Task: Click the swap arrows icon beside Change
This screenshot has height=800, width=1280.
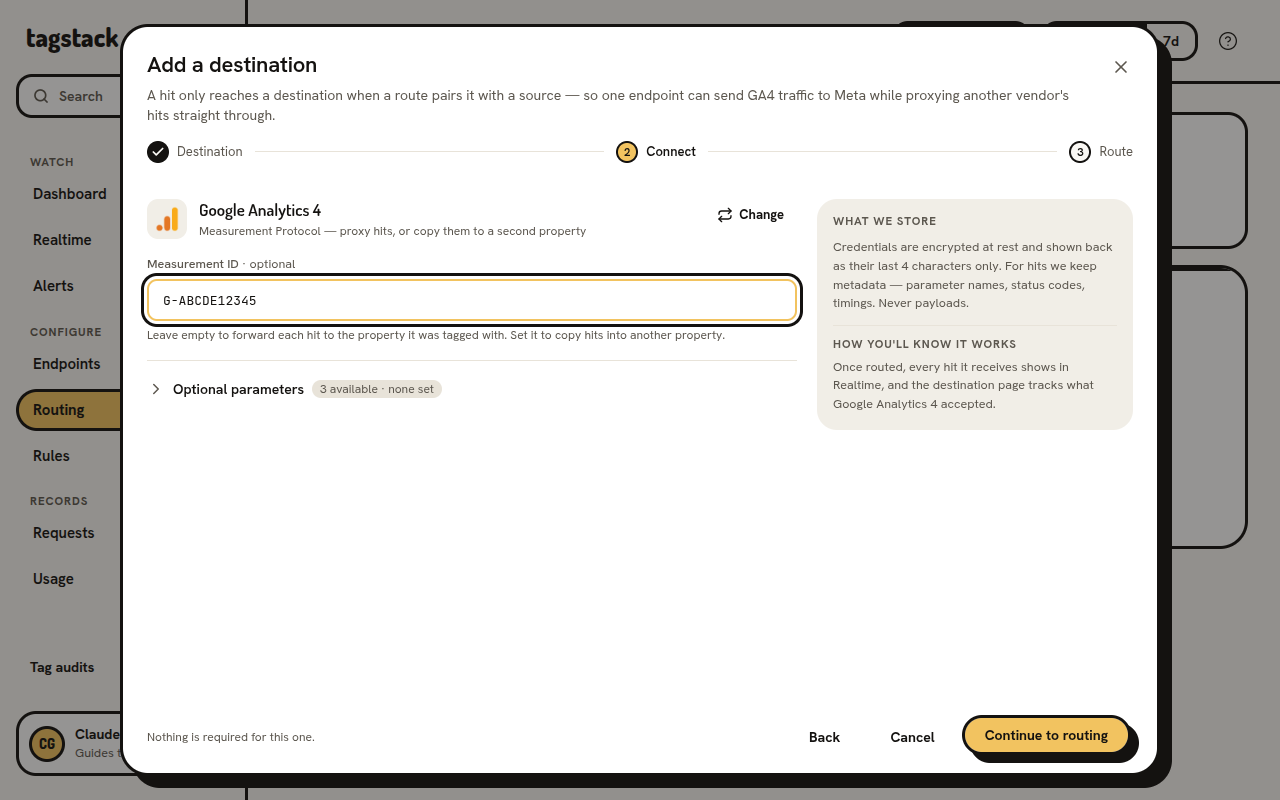Action: 725,215
